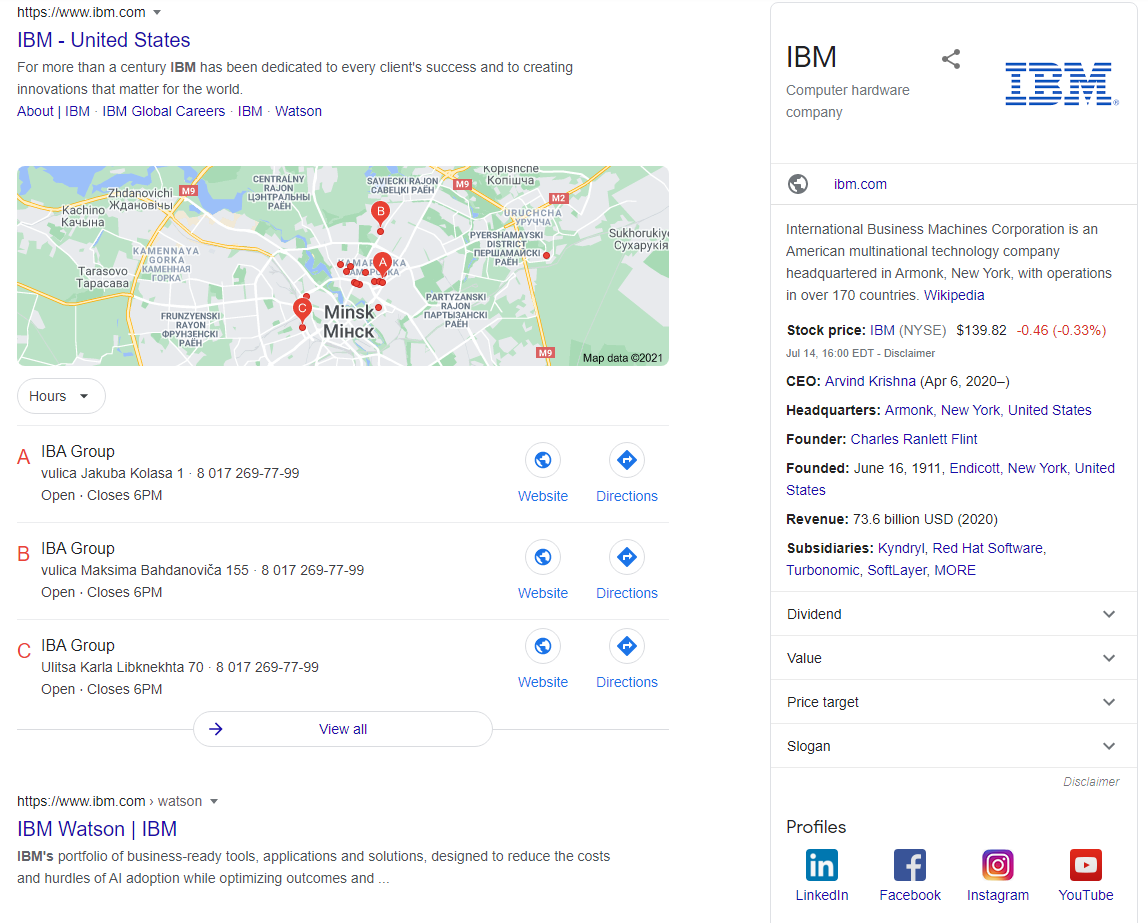The image size is (1148, 923).
Task: Click the YouTube text label under Profiles
Action: coord(1085,895)
